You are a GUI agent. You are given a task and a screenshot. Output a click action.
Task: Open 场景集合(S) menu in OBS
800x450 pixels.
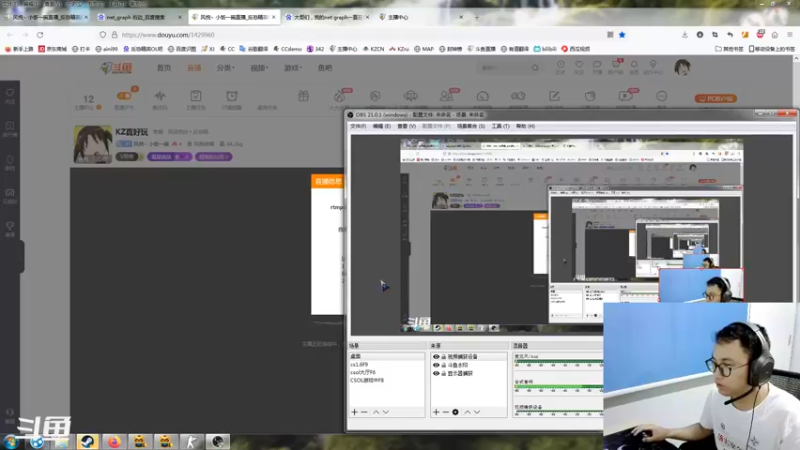point(471,126)
